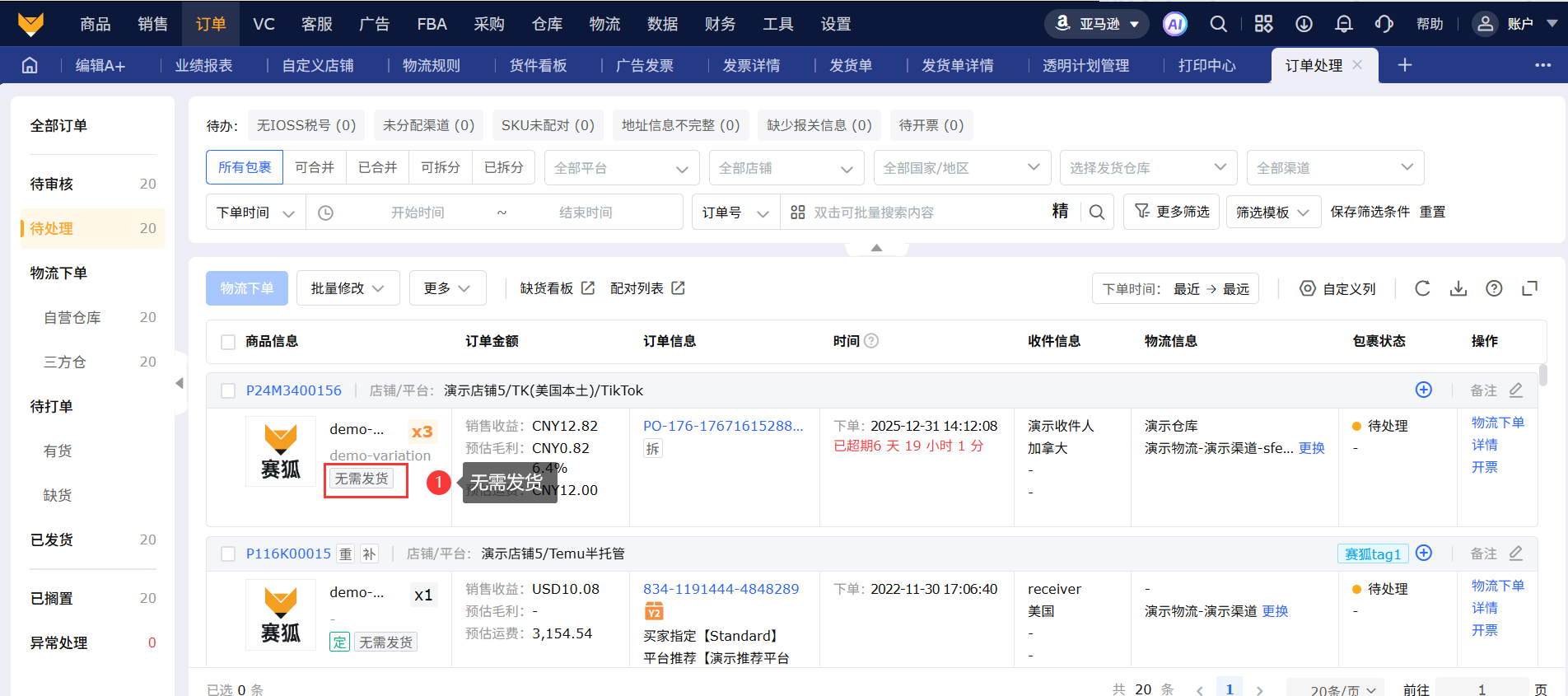Image resolution: width=1568 pixels, height=696 pixels.
Task: Select the 已拆分 filter option
Action: click(x=504, y=167)
